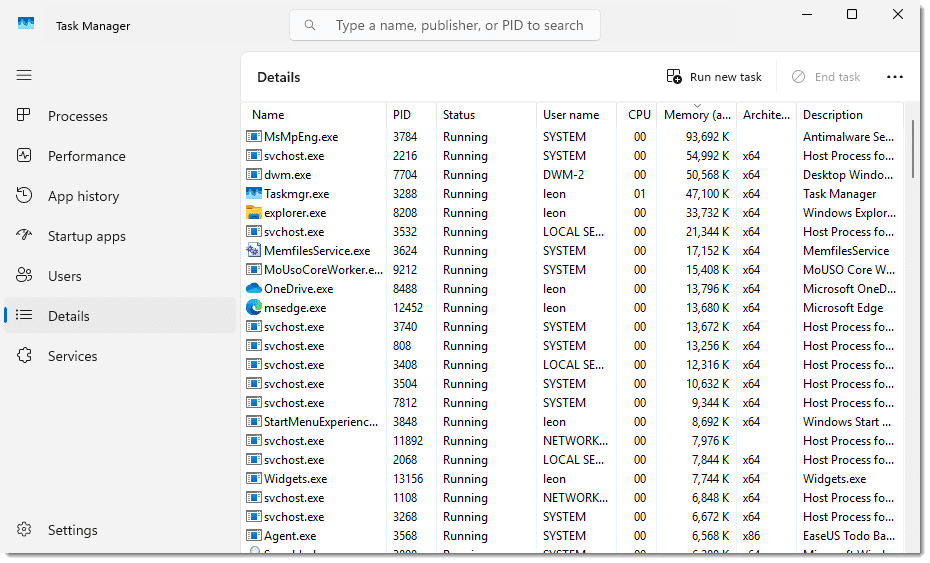The width and height of the screenshot is (930, 563).
Task: Click the Widgets.exe process icon
Action: (x=254, y=478)
